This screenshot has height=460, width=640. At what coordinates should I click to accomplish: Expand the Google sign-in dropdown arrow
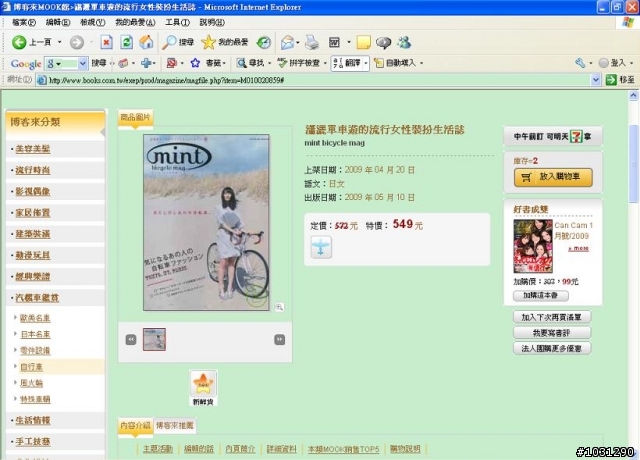coord(631,63)
